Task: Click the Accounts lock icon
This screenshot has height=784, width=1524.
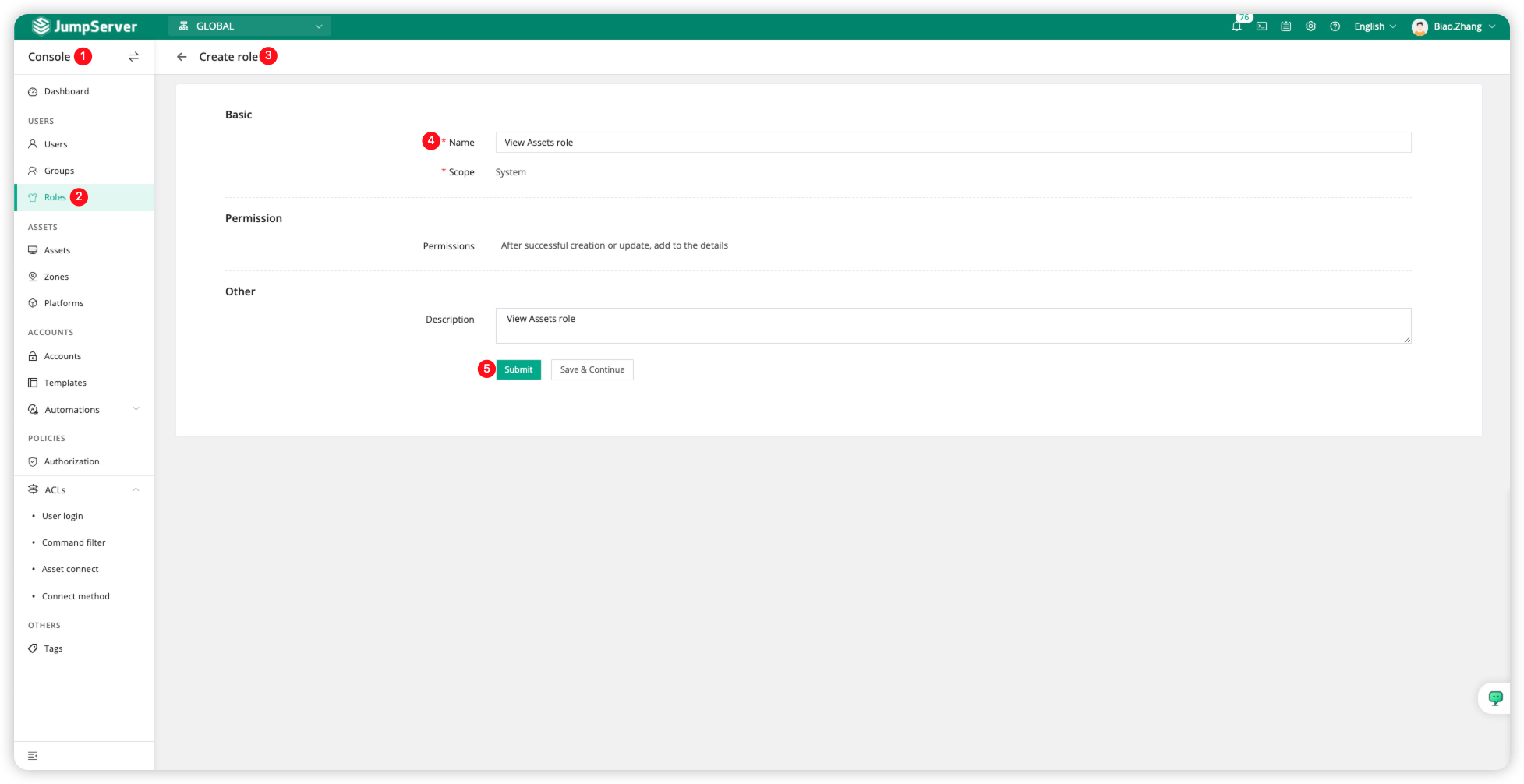Action: (x=33, y=356)
